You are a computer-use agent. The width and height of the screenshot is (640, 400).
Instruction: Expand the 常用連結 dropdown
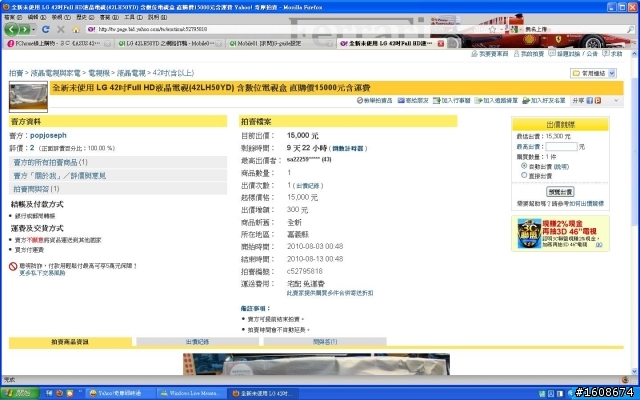click(x=611, y=73)
